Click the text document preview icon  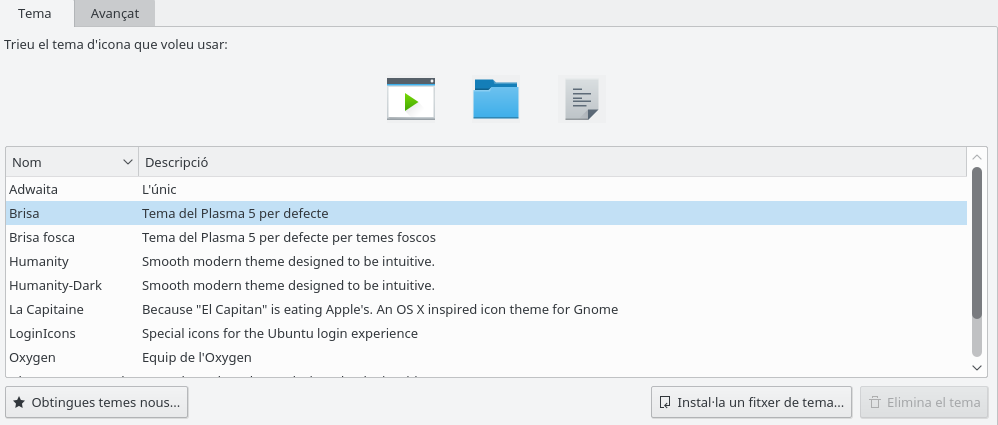pos(581,99)
